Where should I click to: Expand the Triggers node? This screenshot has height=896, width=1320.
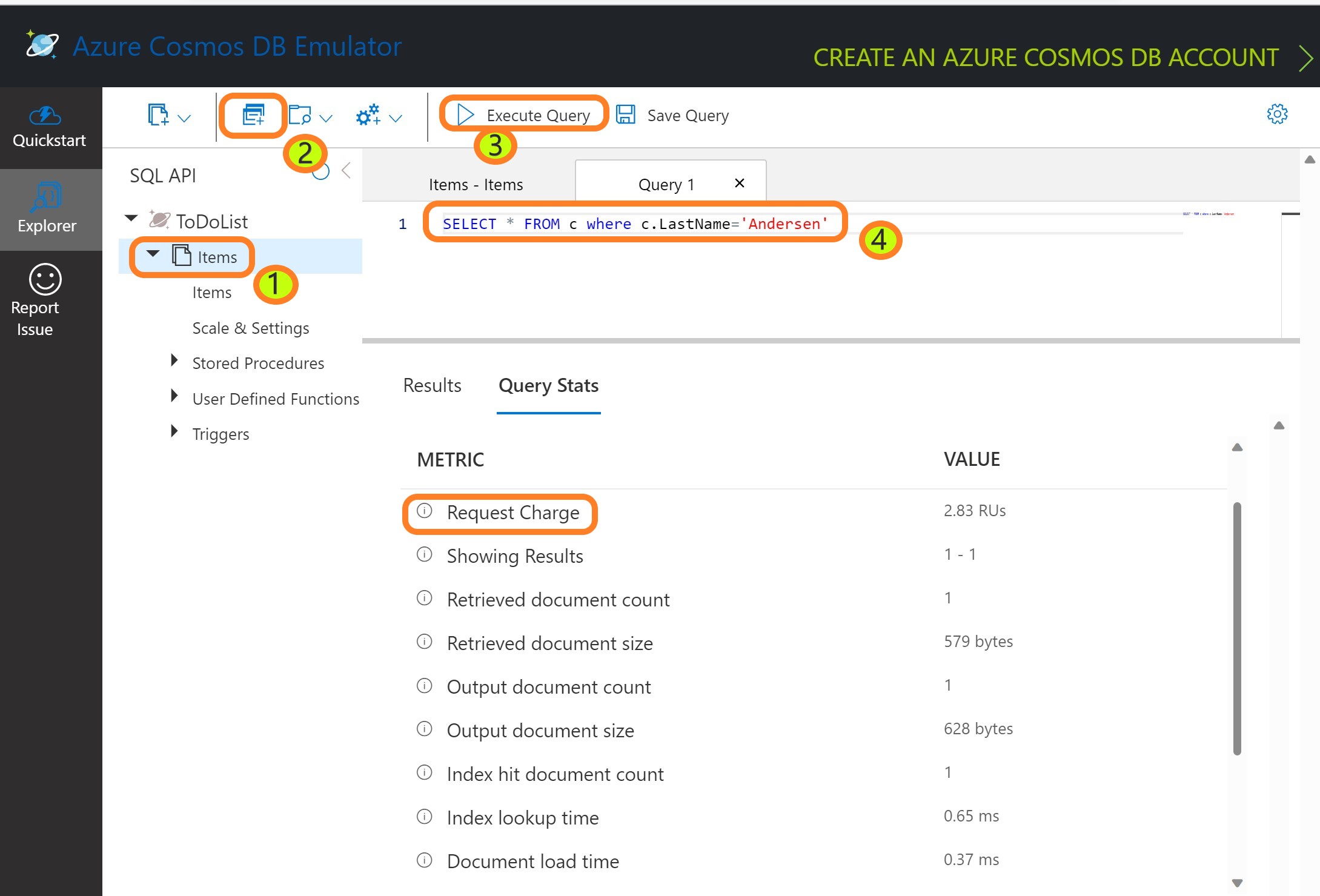pyautogui.click(x=174, y=431)
